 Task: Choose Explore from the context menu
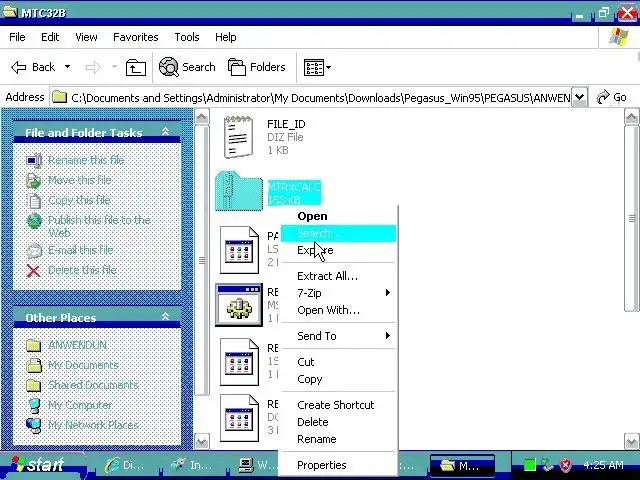(x=338, y=250)
